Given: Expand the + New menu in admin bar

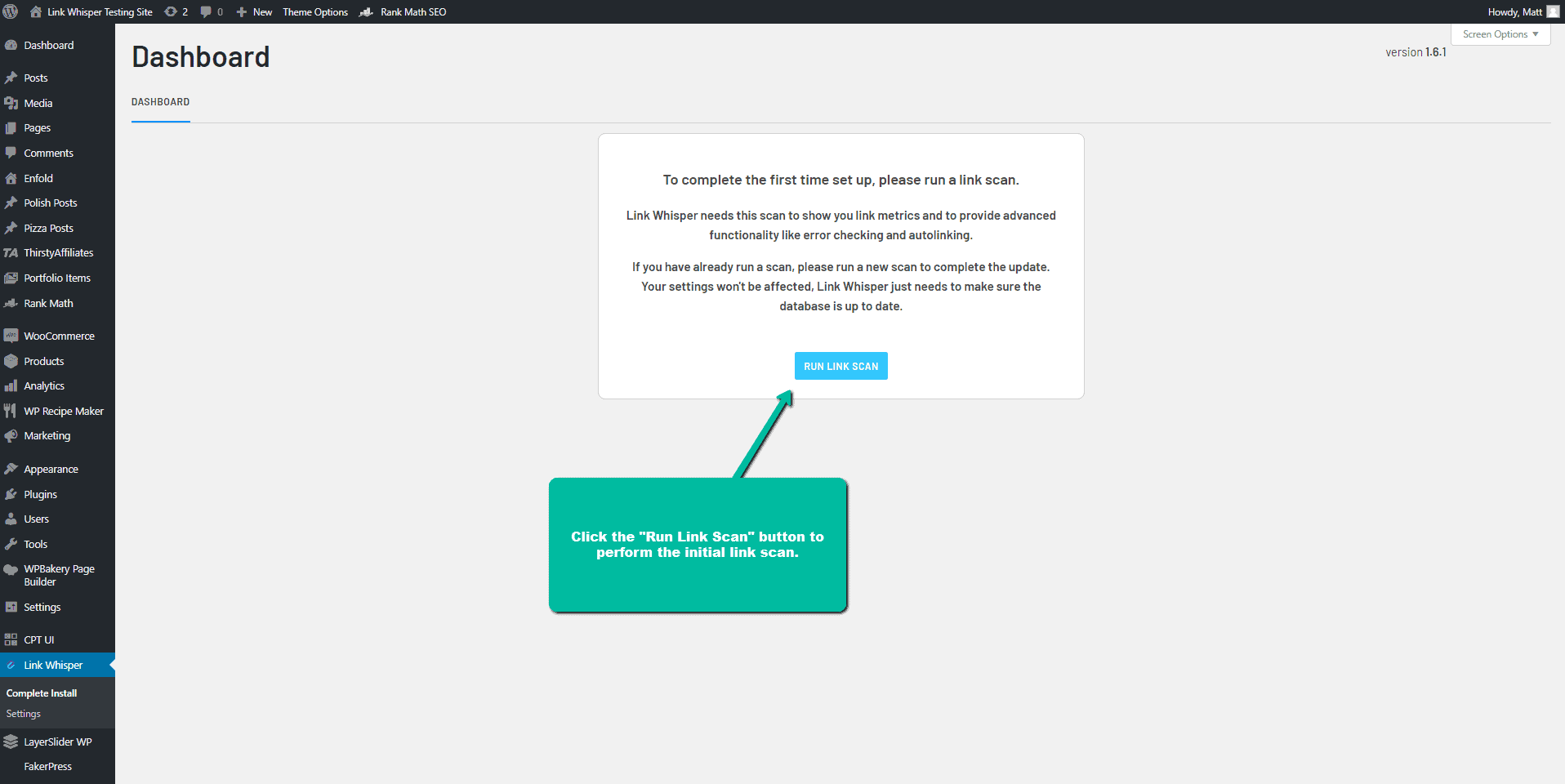Looking at the screenshot, I should point(253,11).
